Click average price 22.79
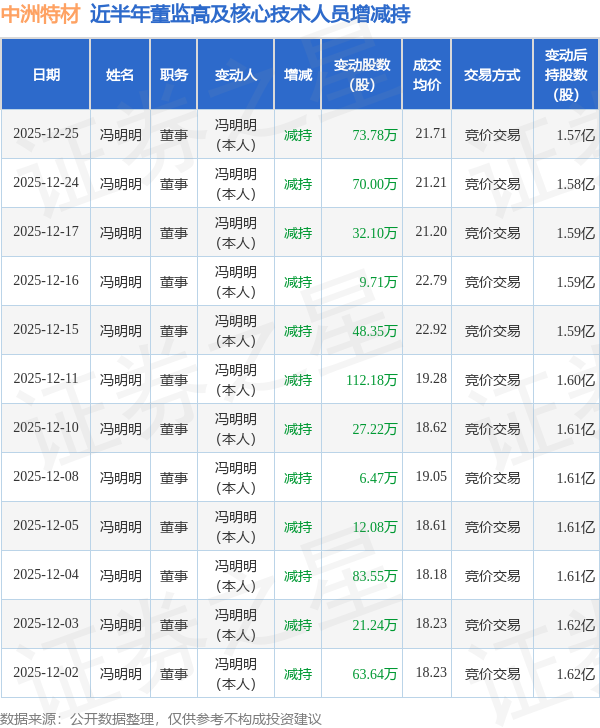 431,280
